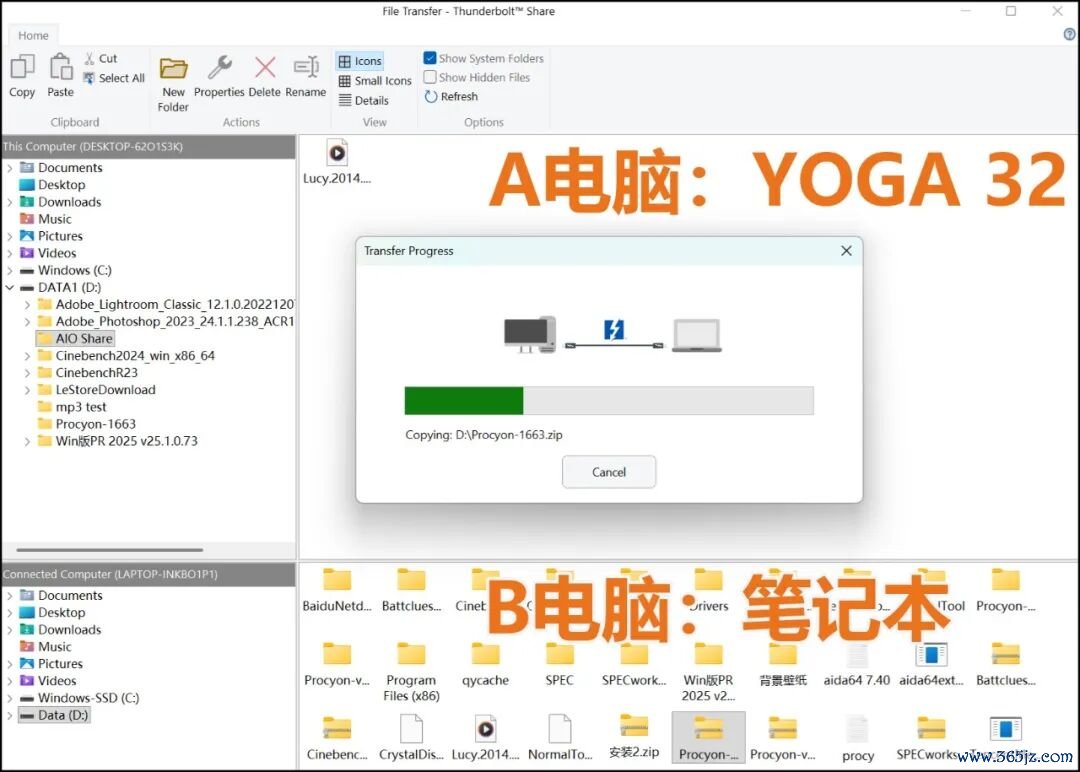Expand Data (D:) in Connected Computer
The image size is (1080, 772).
(10, 715)
